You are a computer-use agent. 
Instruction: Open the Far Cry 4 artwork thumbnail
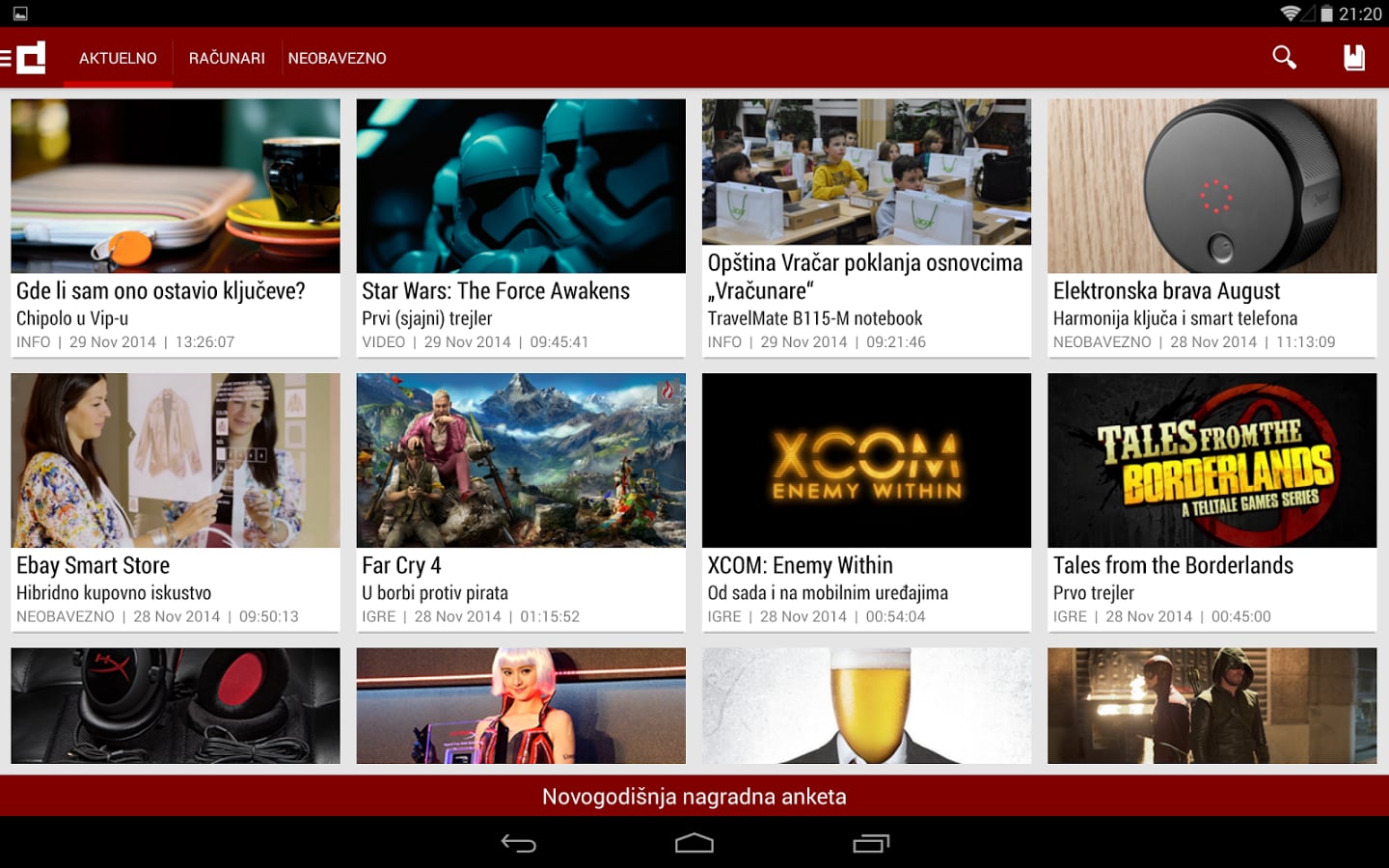(521, 461)
